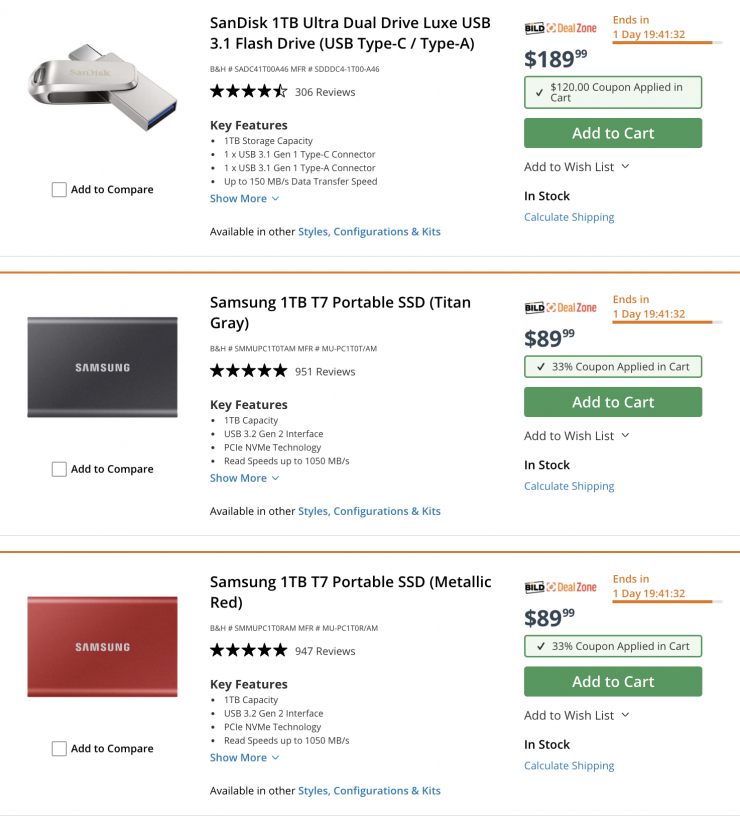The image size is (740, 816).
Task: Check Add to Compare for SanDisk drive
Action: point(59,190)
